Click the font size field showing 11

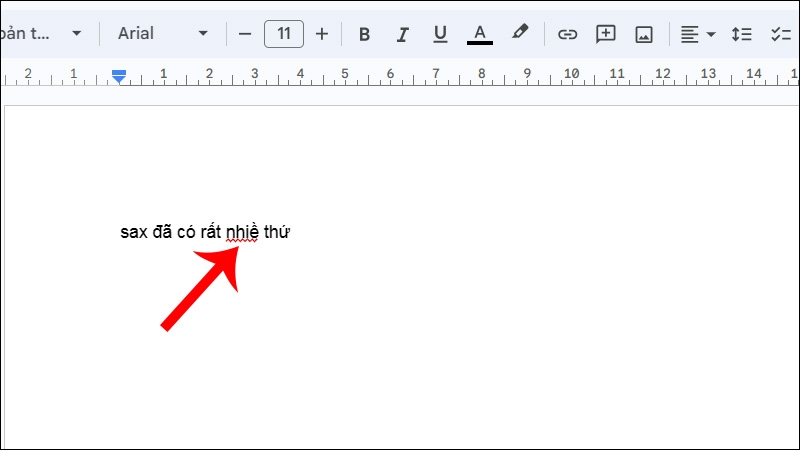[x=284, y=34]
